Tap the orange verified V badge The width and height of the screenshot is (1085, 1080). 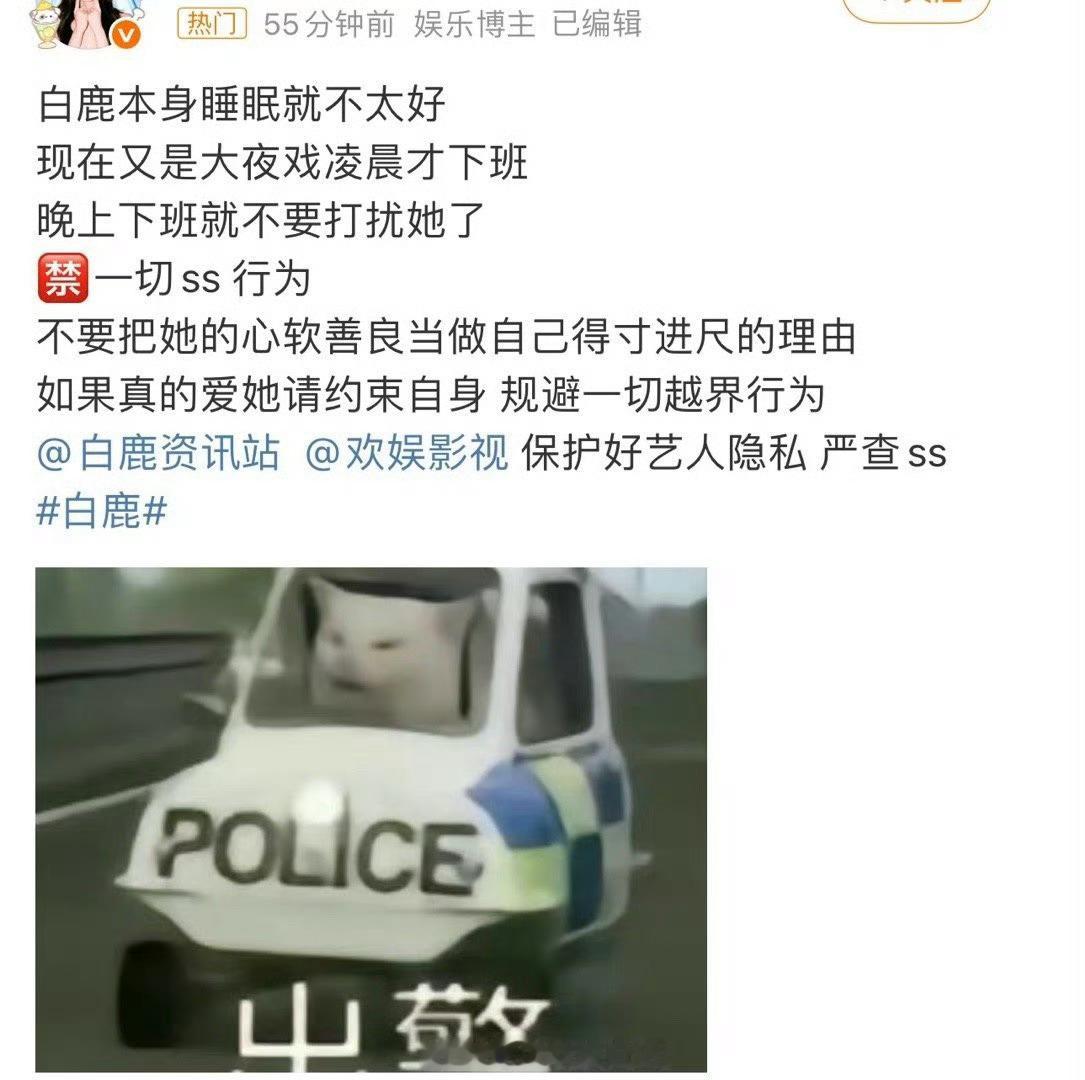pos(126,34)
